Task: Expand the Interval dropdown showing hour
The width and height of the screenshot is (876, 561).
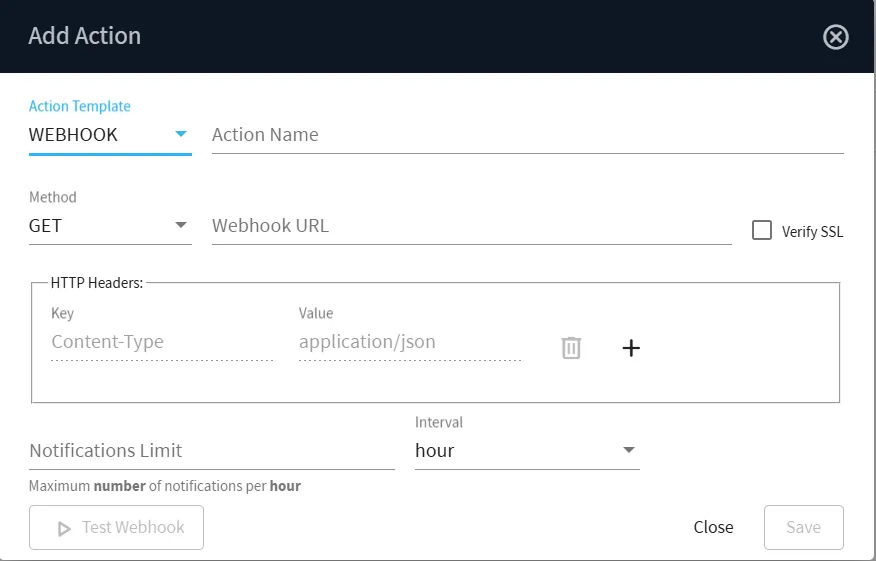Action: 527,450
